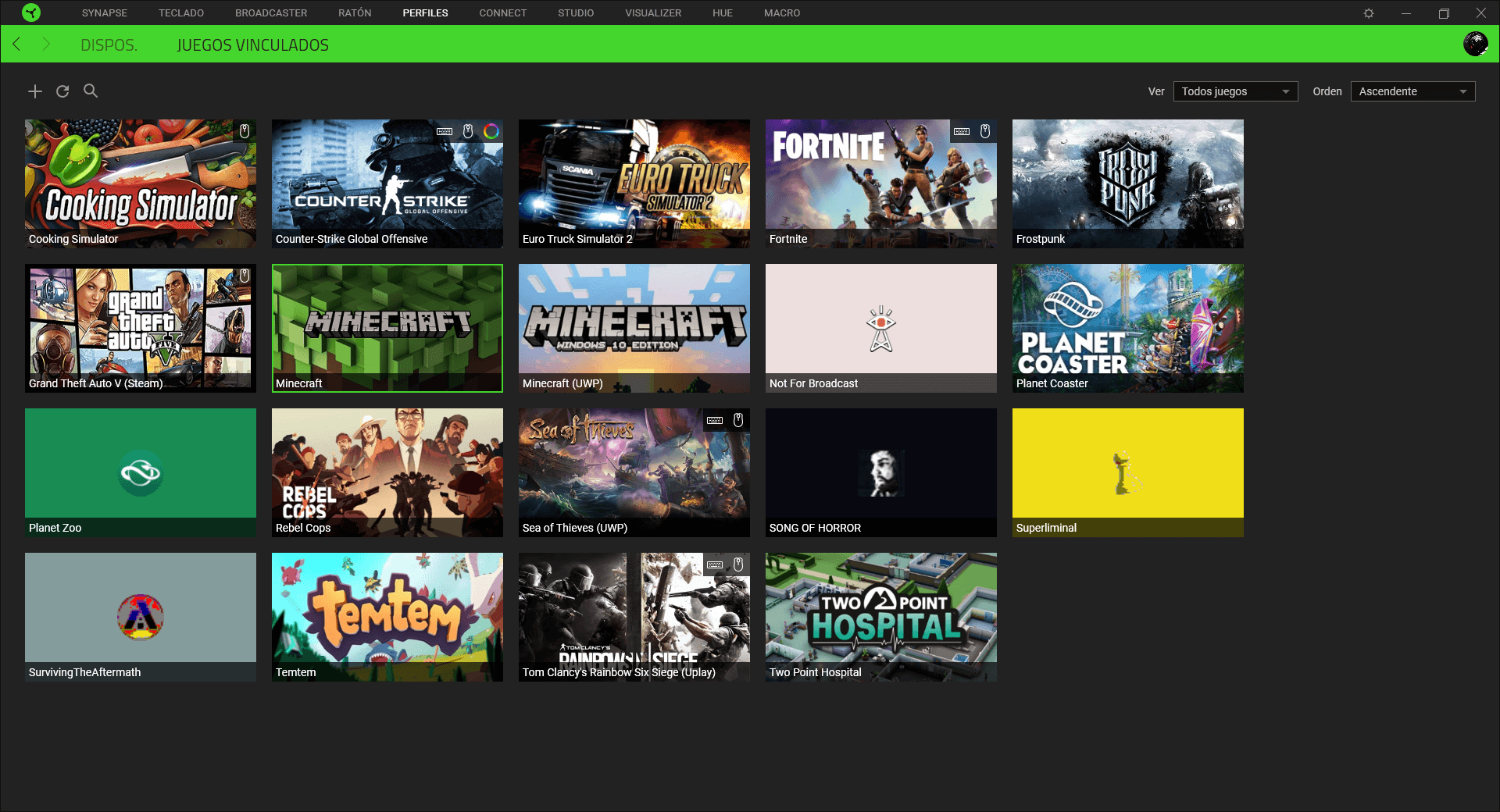
Task: Open Not For Broadcast tile
Action: click(x=881, y=328)
